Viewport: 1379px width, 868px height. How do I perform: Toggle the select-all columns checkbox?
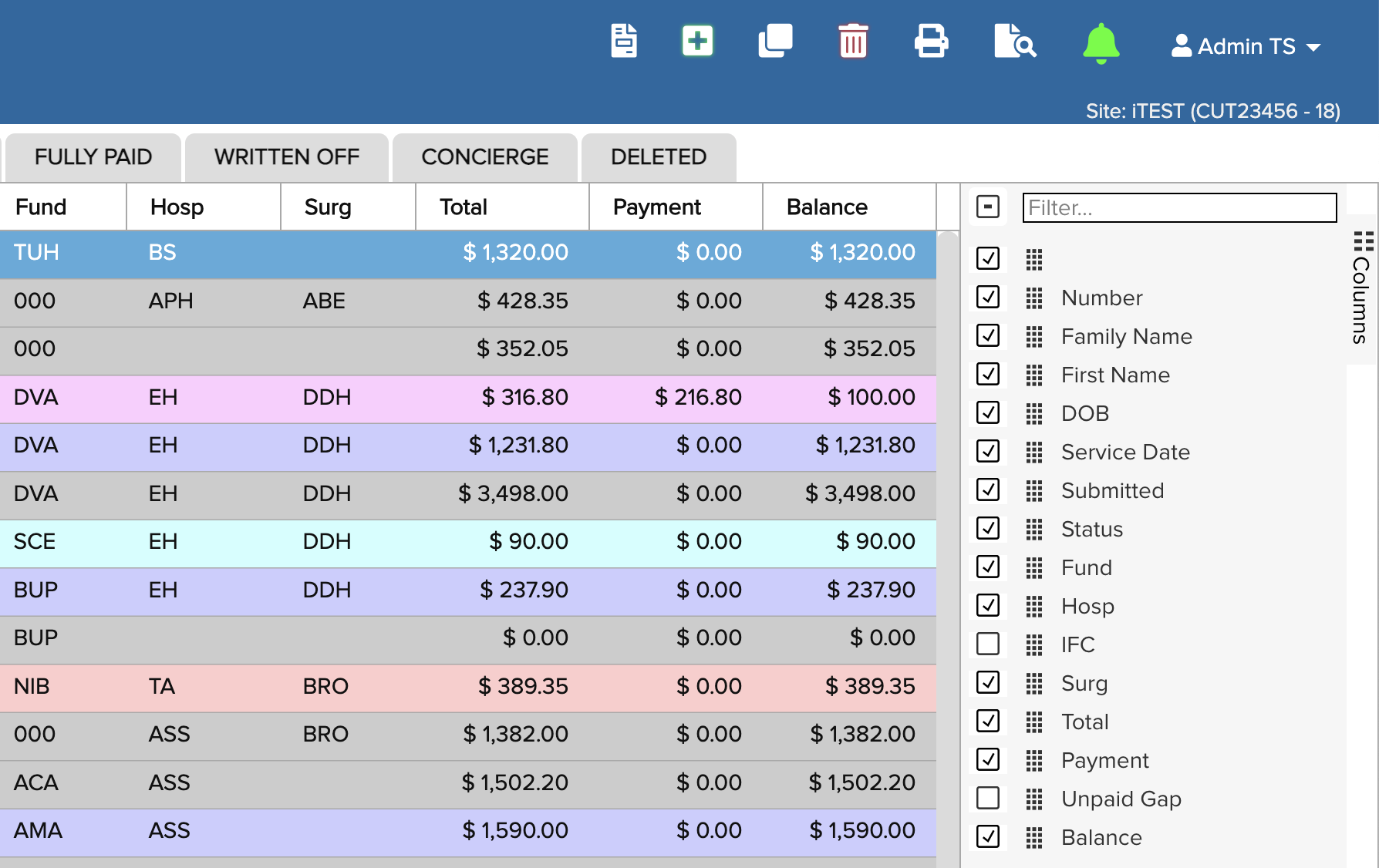[988, 207]
